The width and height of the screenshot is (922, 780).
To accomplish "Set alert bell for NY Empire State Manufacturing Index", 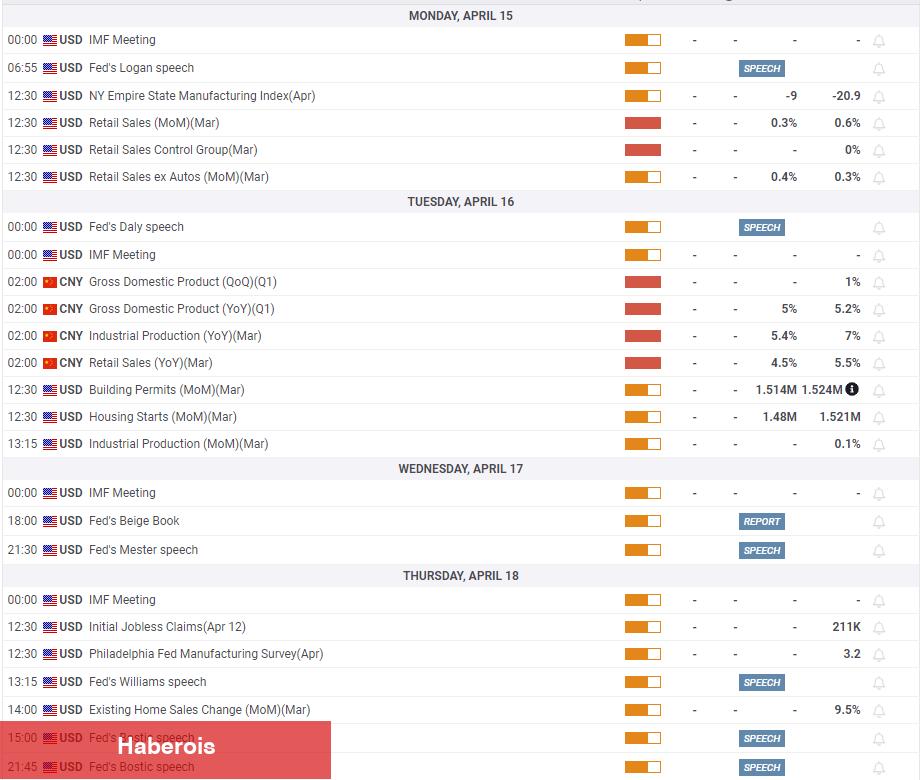I will point(878,97).
